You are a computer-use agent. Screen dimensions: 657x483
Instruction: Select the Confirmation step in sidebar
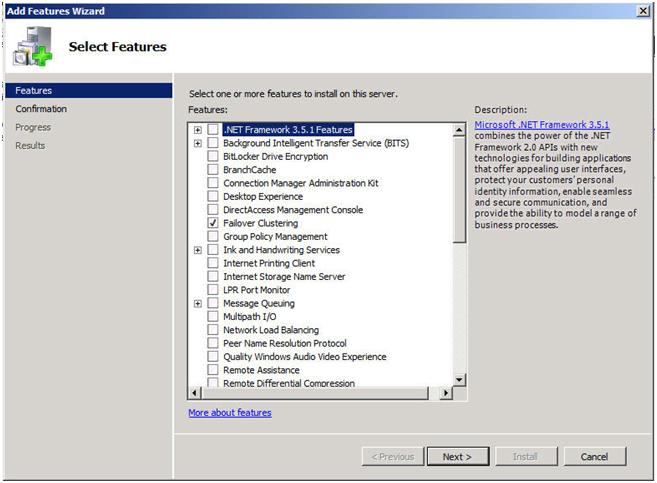[41, 109]
